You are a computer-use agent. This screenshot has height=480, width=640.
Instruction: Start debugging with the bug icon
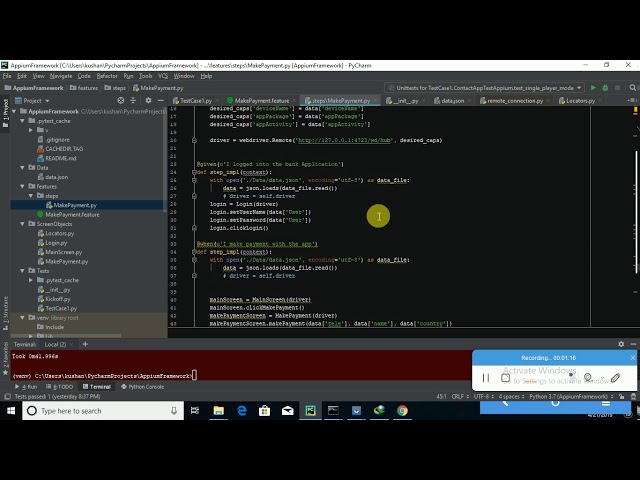605,88
